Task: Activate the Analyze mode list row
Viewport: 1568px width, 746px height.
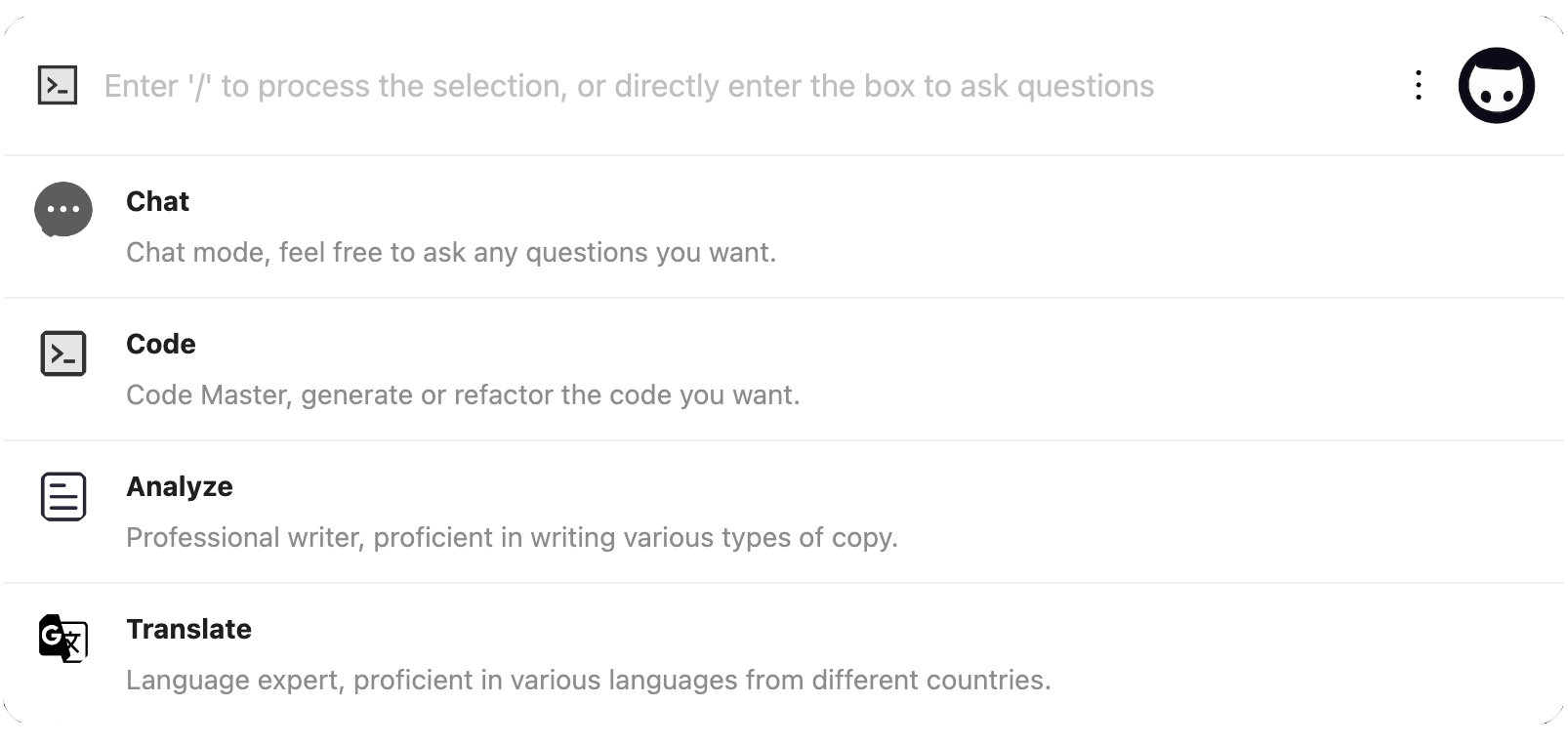Action: 784,512
